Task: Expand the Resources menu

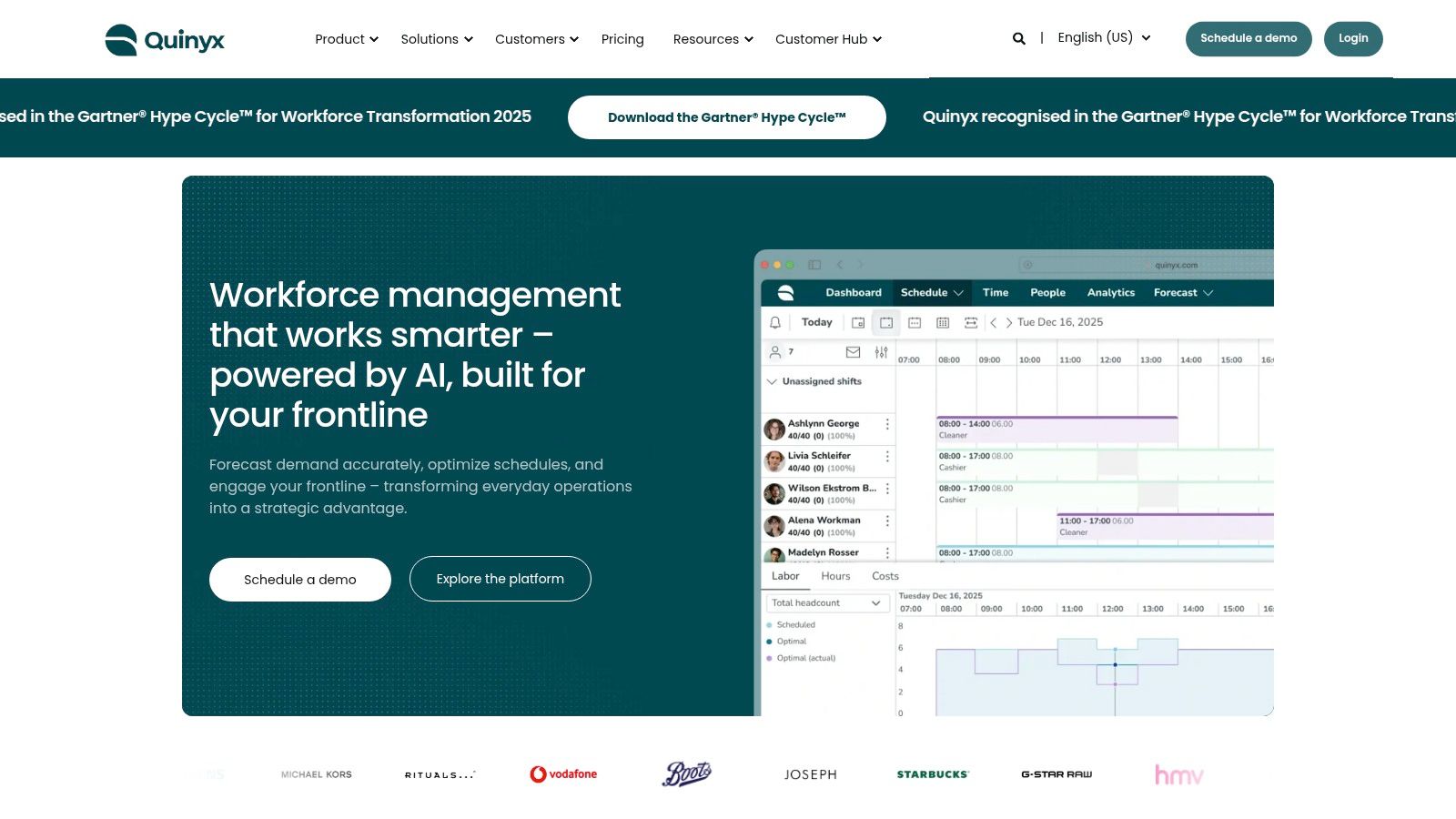Action: (713, 39)
